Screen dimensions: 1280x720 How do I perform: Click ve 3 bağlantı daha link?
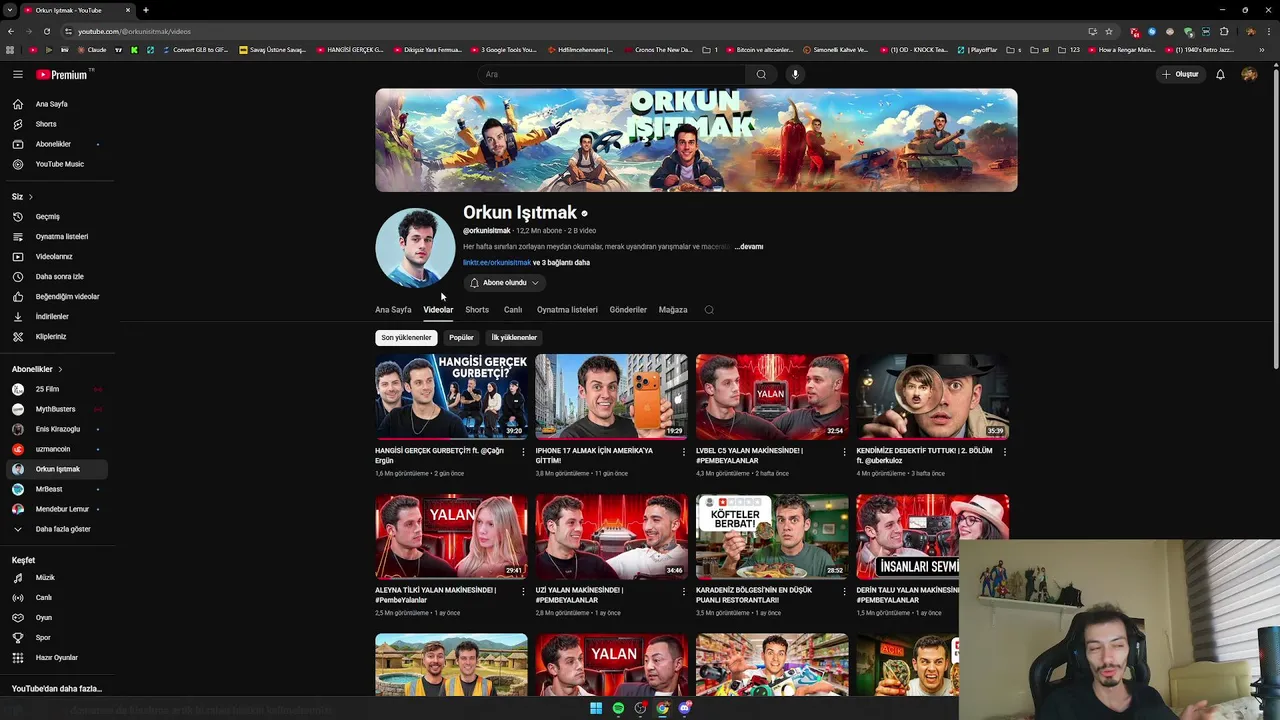561,263
